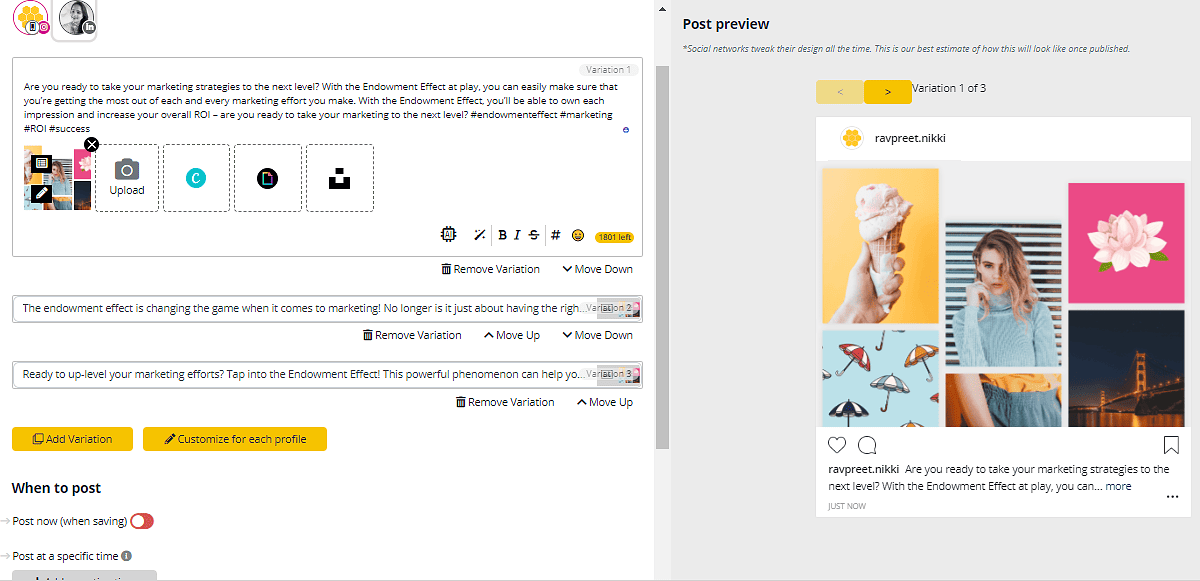Open the Unsplash image picker
Screen dimensions: 1200x581
[340, 178]
